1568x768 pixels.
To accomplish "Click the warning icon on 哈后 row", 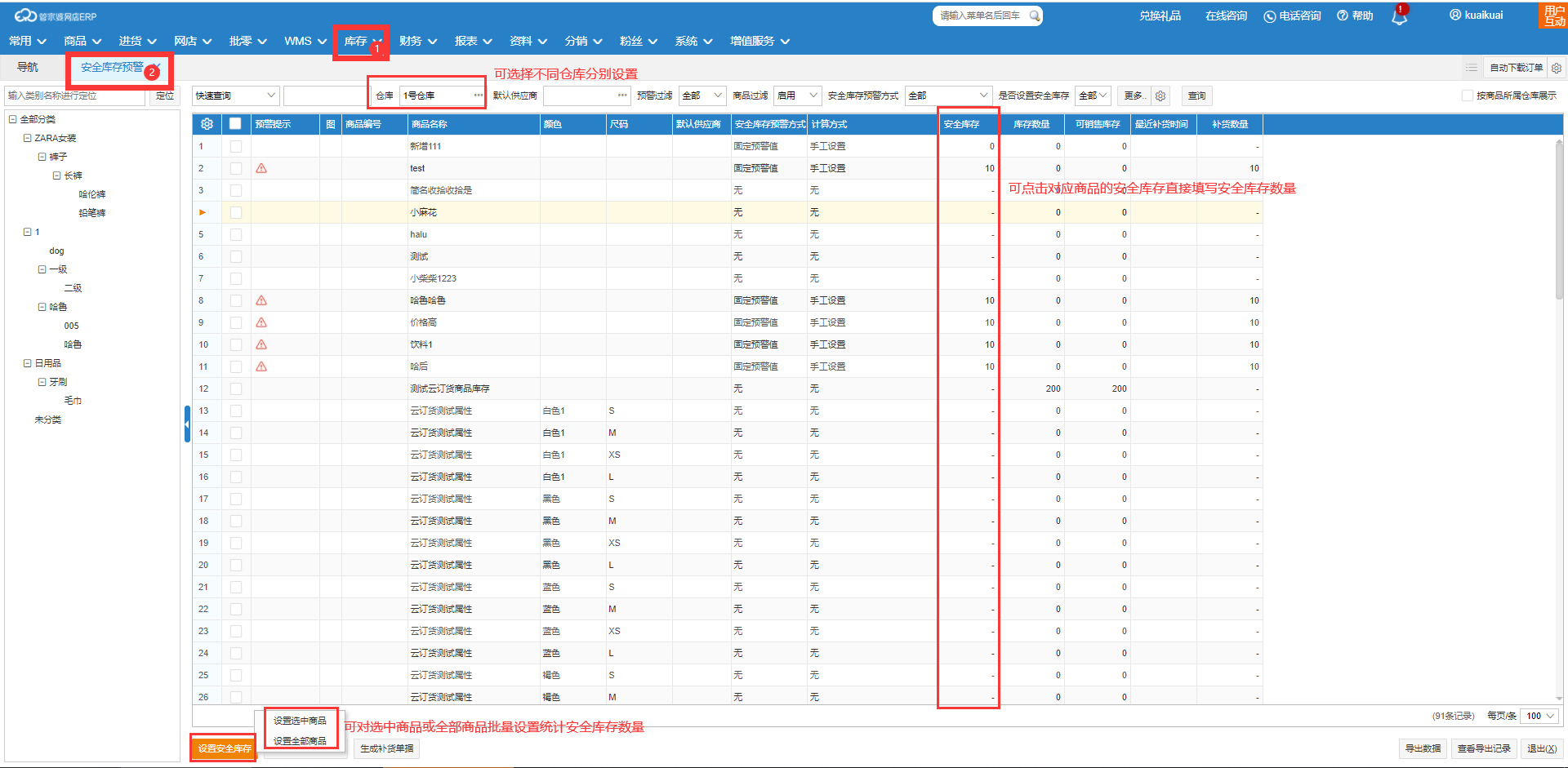I will pos(261,366).
